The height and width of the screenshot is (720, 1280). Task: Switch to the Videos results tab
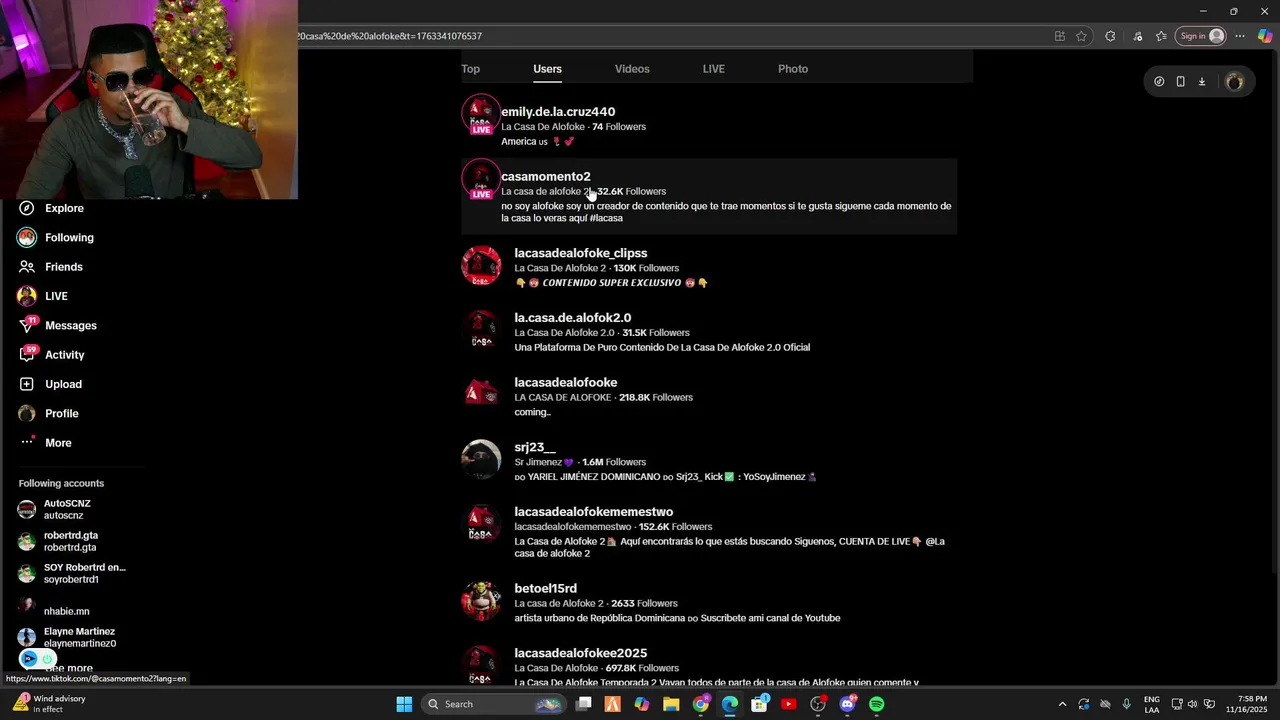click(x=632, y=69)
